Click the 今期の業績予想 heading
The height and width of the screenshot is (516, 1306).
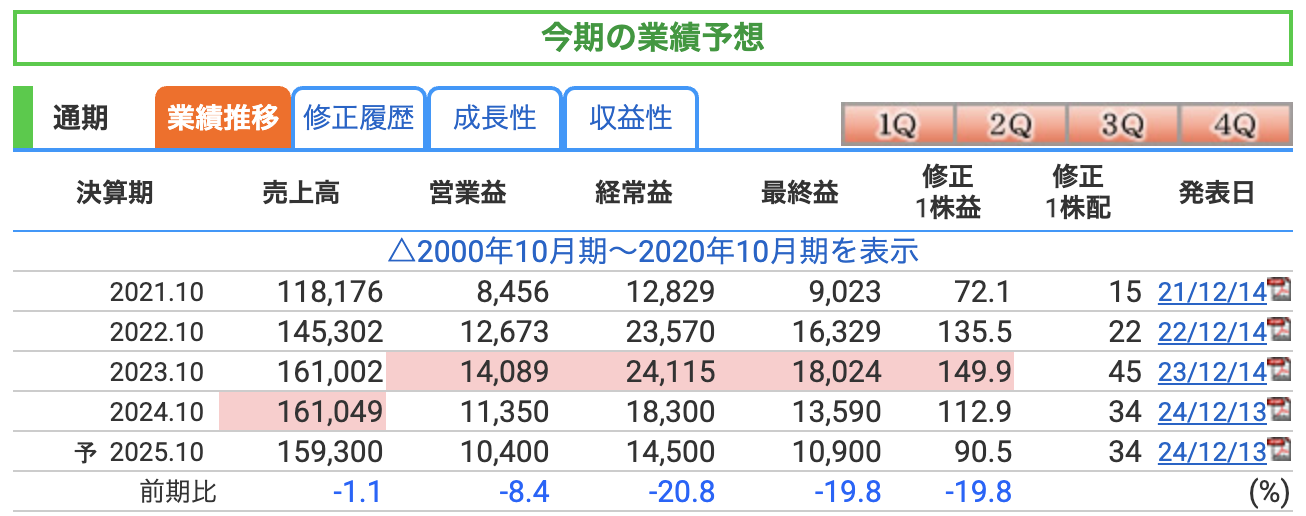click(x=652, y=37)
